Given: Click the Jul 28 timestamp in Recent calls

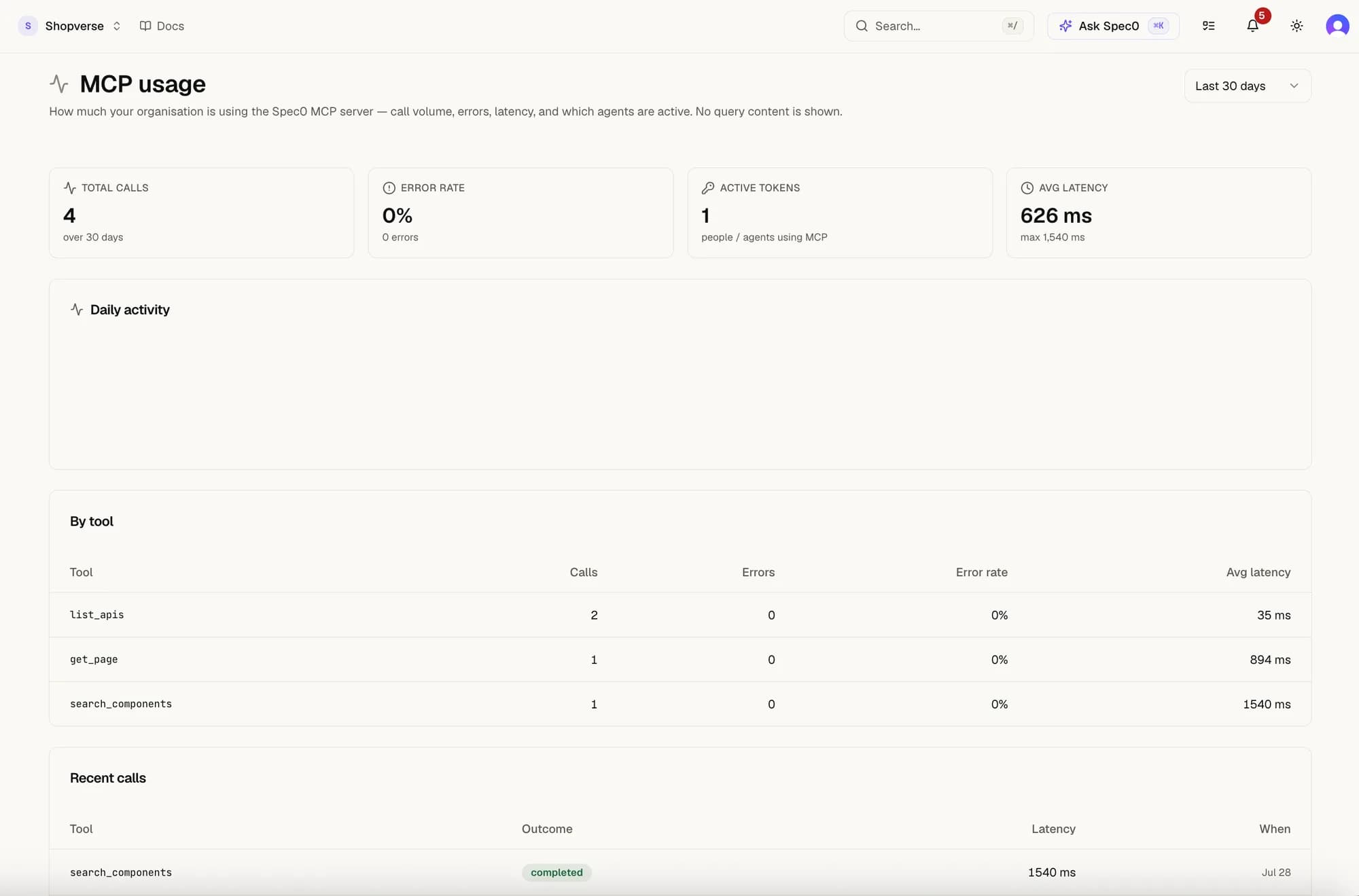Looking at the screenshot, I should tap(1276, 872).
